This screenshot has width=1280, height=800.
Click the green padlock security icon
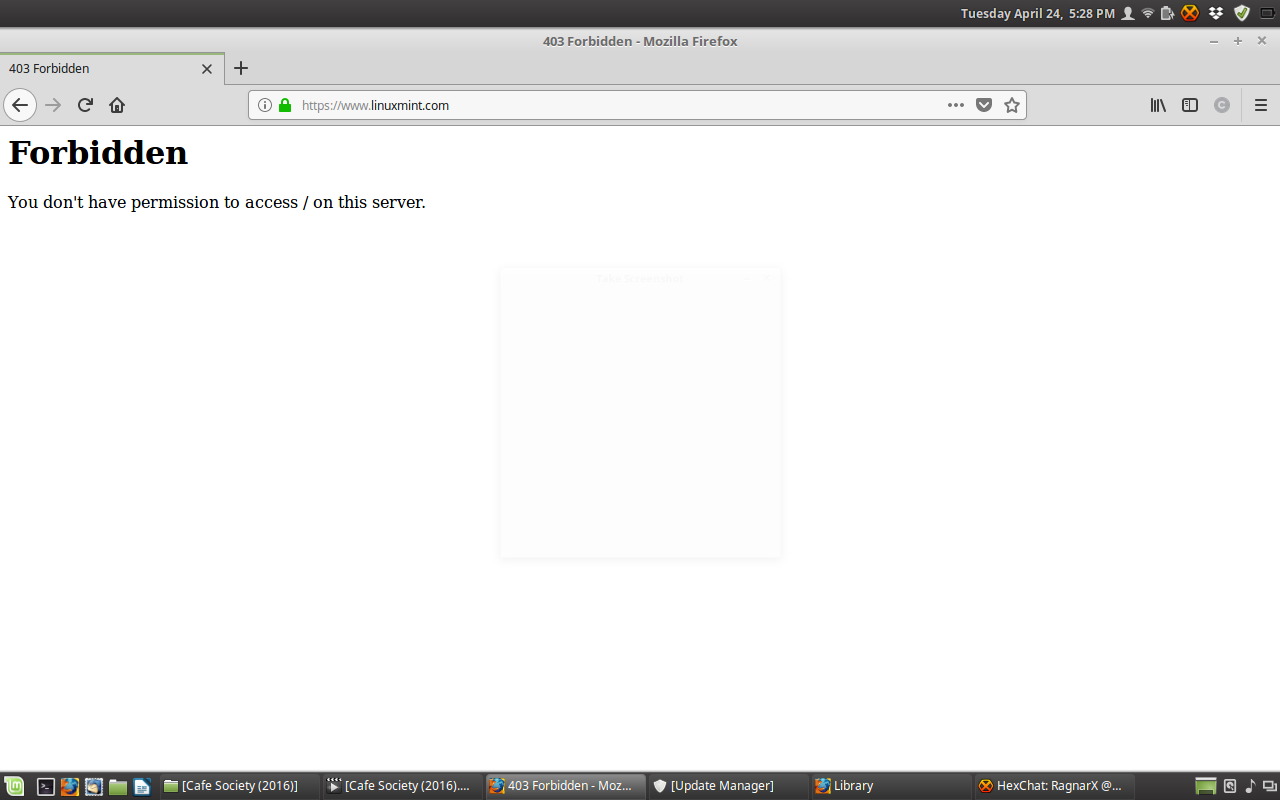click(285, 105)
